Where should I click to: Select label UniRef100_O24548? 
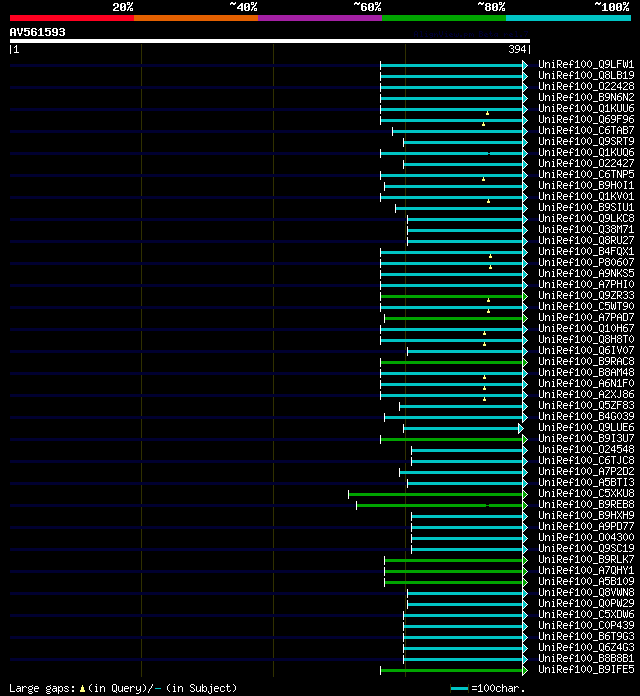pyautogui.click(x=586, y=450)
